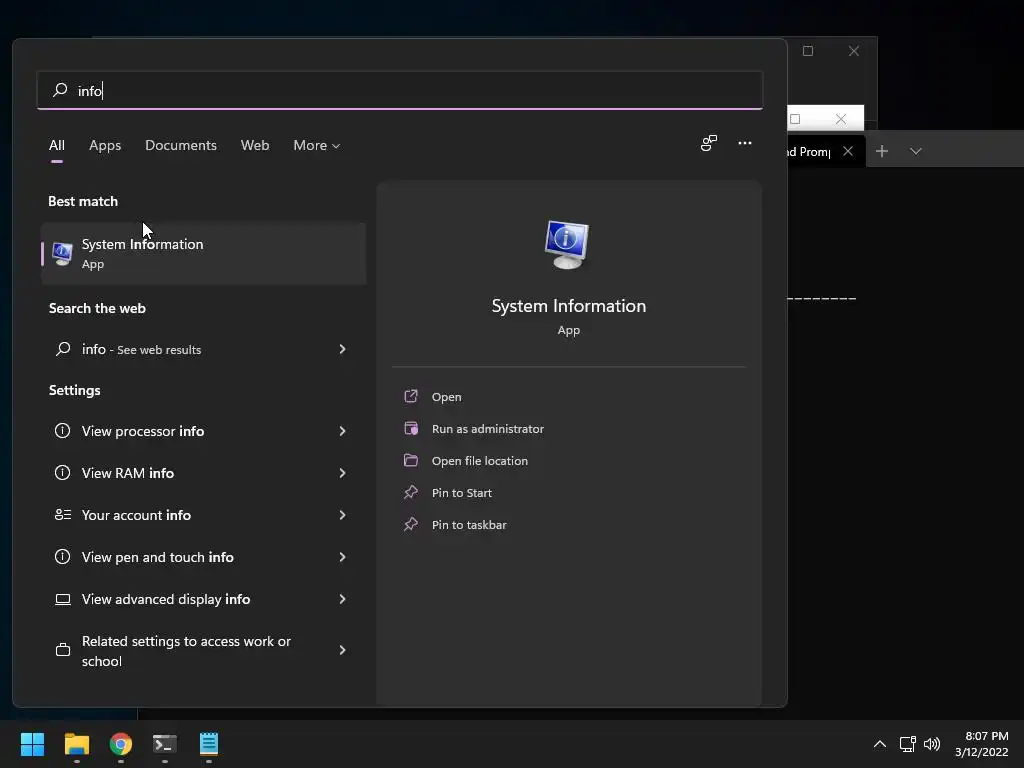
Task: Click the search magnifier icon in search box
Action: point(60,89)
